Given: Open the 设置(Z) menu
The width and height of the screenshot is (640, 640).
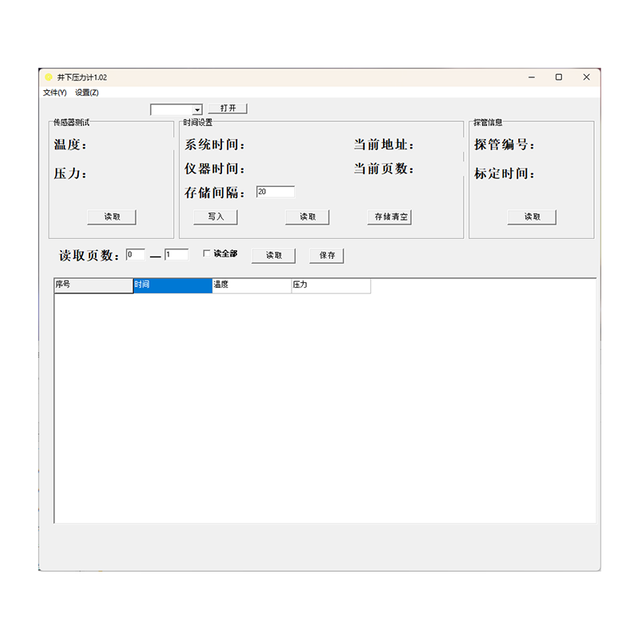Looking at the screenshot, I should (x=87, y=93).
